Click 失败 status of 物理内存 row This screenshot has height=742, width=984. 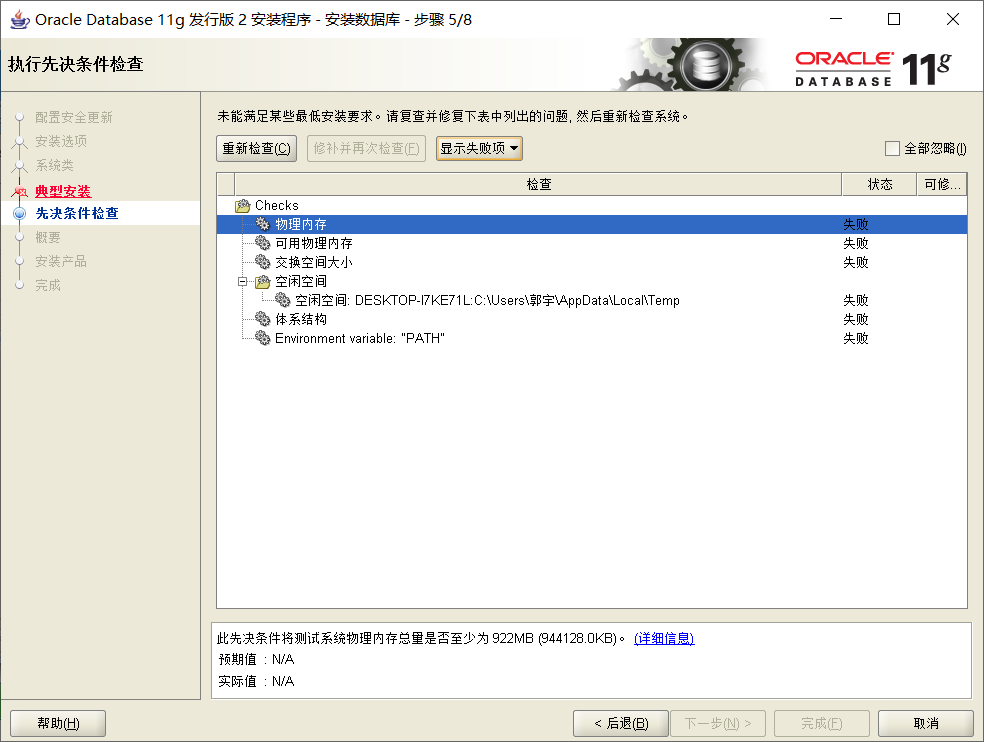tap(855, 224)
